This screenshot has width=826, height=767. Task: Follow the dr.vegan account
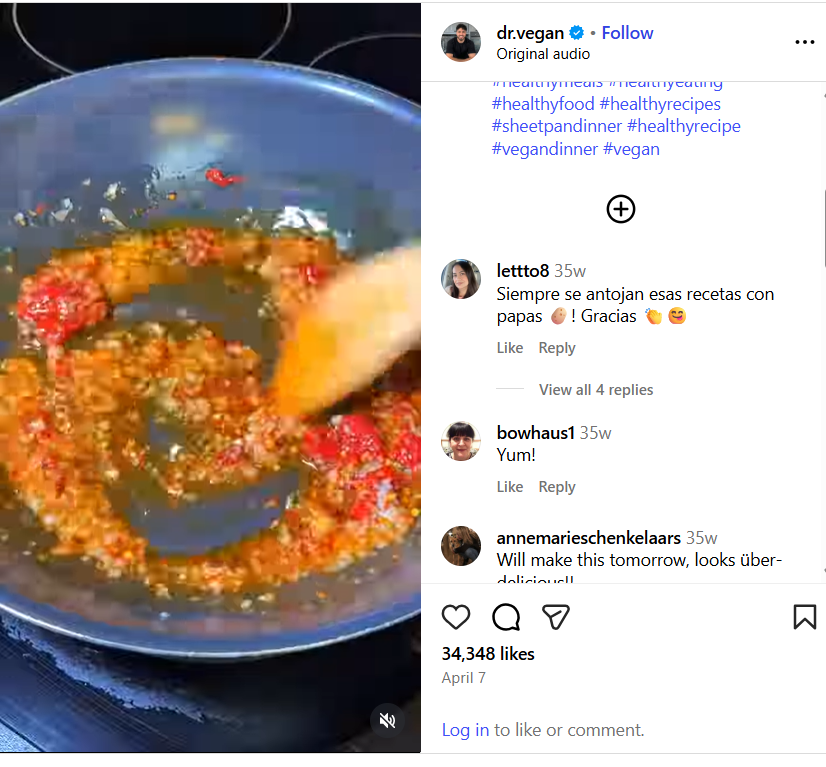627,33
